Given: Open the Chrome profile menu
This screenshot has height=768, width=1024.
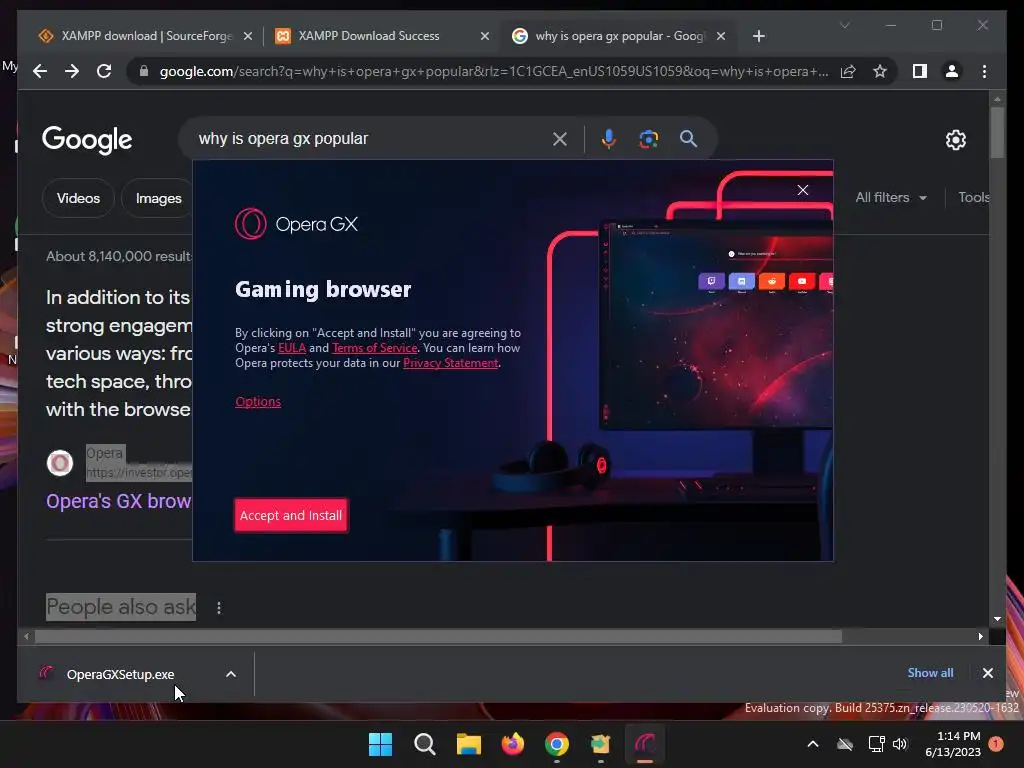Looking at the screenshot, I should pyautogui.click(x=952, y=71).
